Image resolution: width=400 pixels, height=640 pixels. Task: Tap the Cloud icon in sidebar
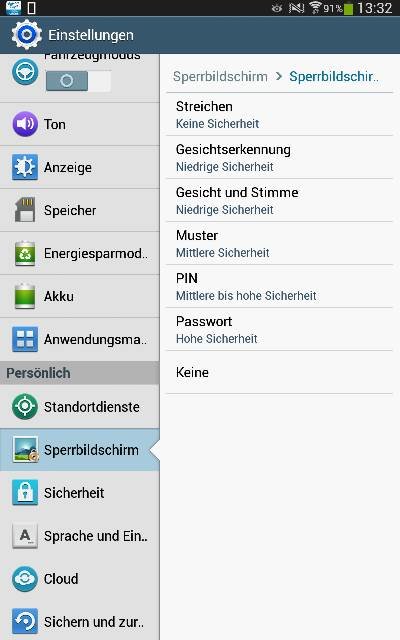coord(25,579)
